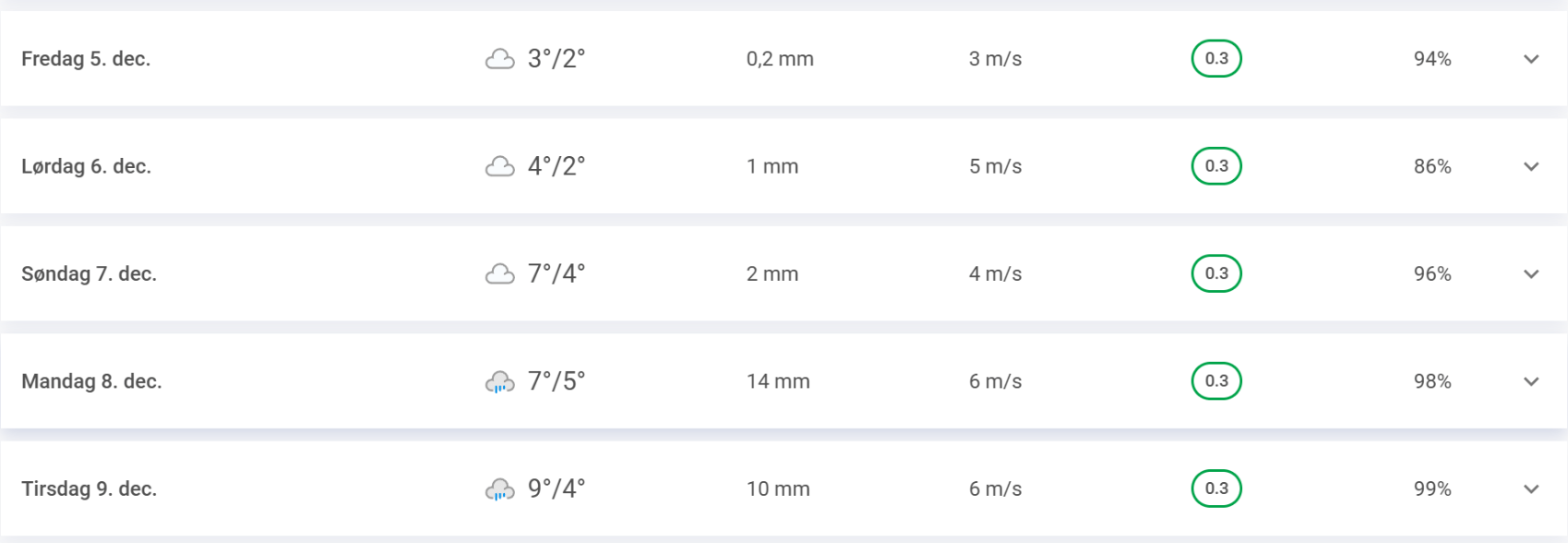
Task: Open Mandag 8. dec. details with chevron
Action: click(x=1531, y=381)
